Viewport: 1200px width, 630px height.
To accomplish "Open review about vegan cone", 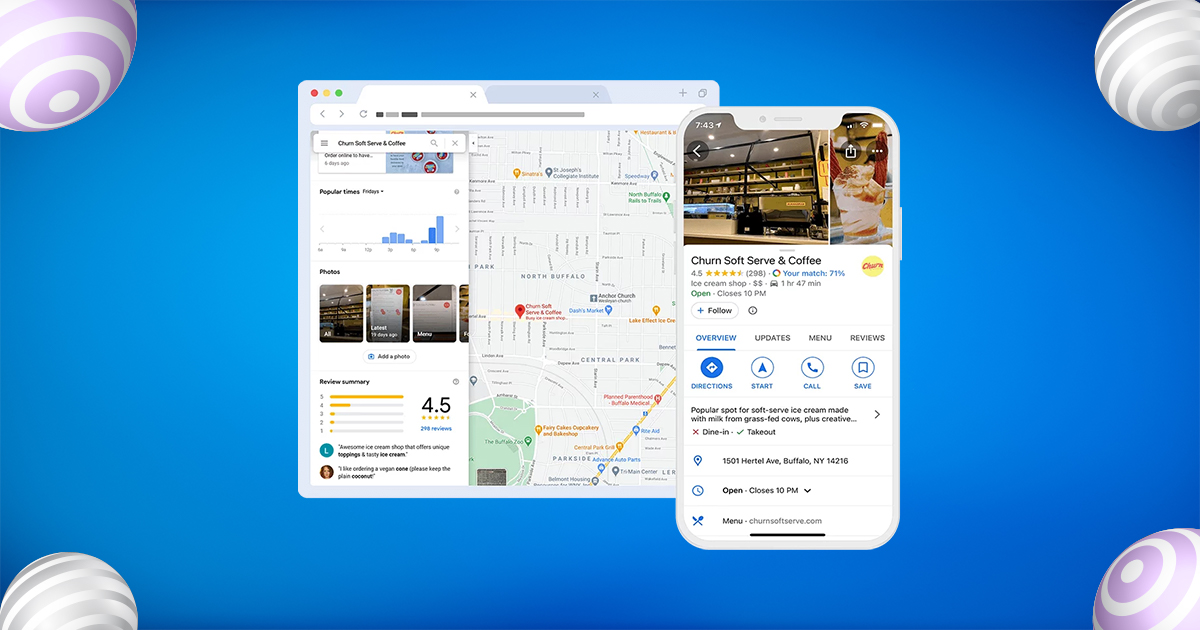I will tap(385, 472).
